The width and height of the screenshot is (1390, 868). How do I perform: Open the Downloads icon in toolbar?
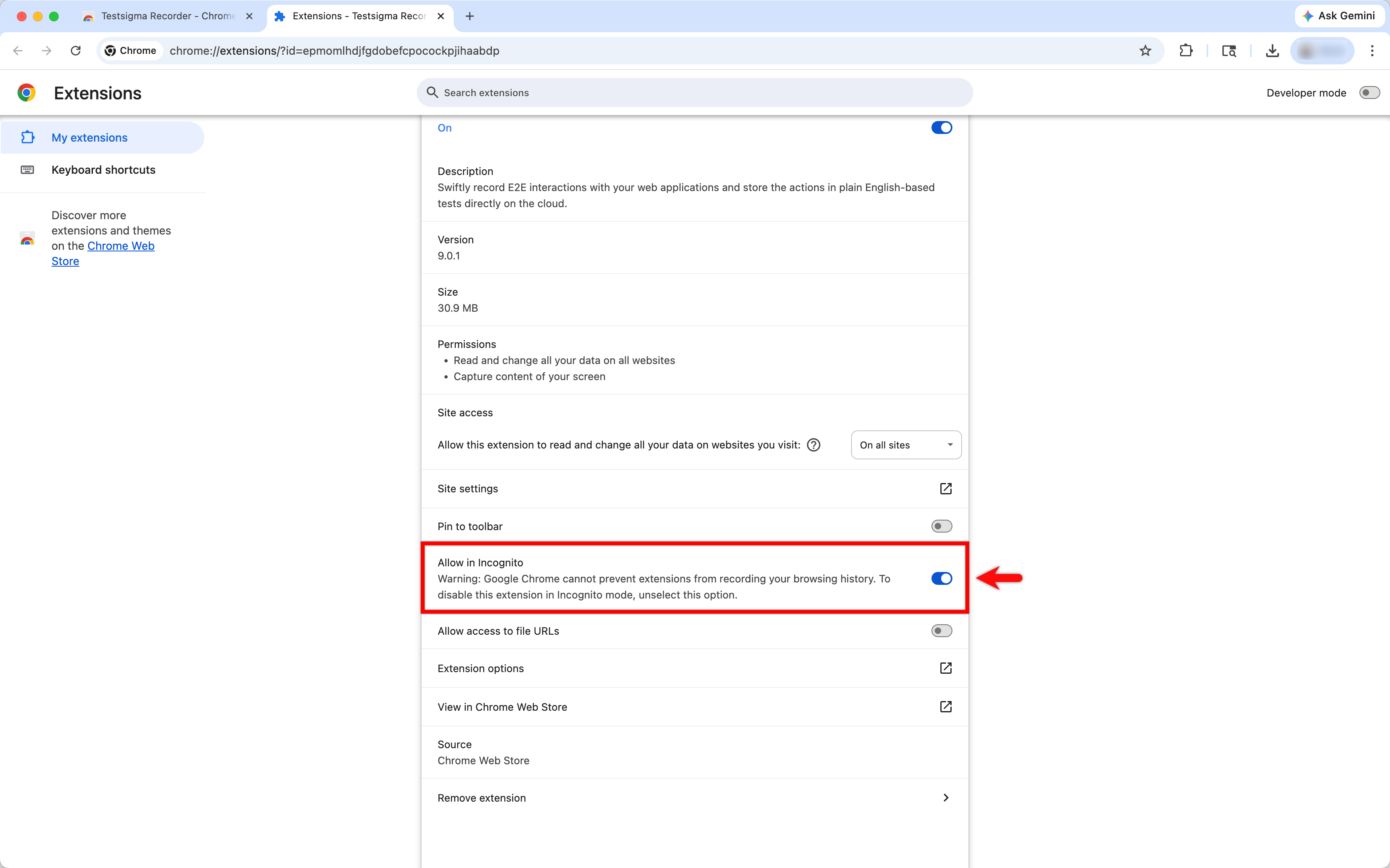1272,51
